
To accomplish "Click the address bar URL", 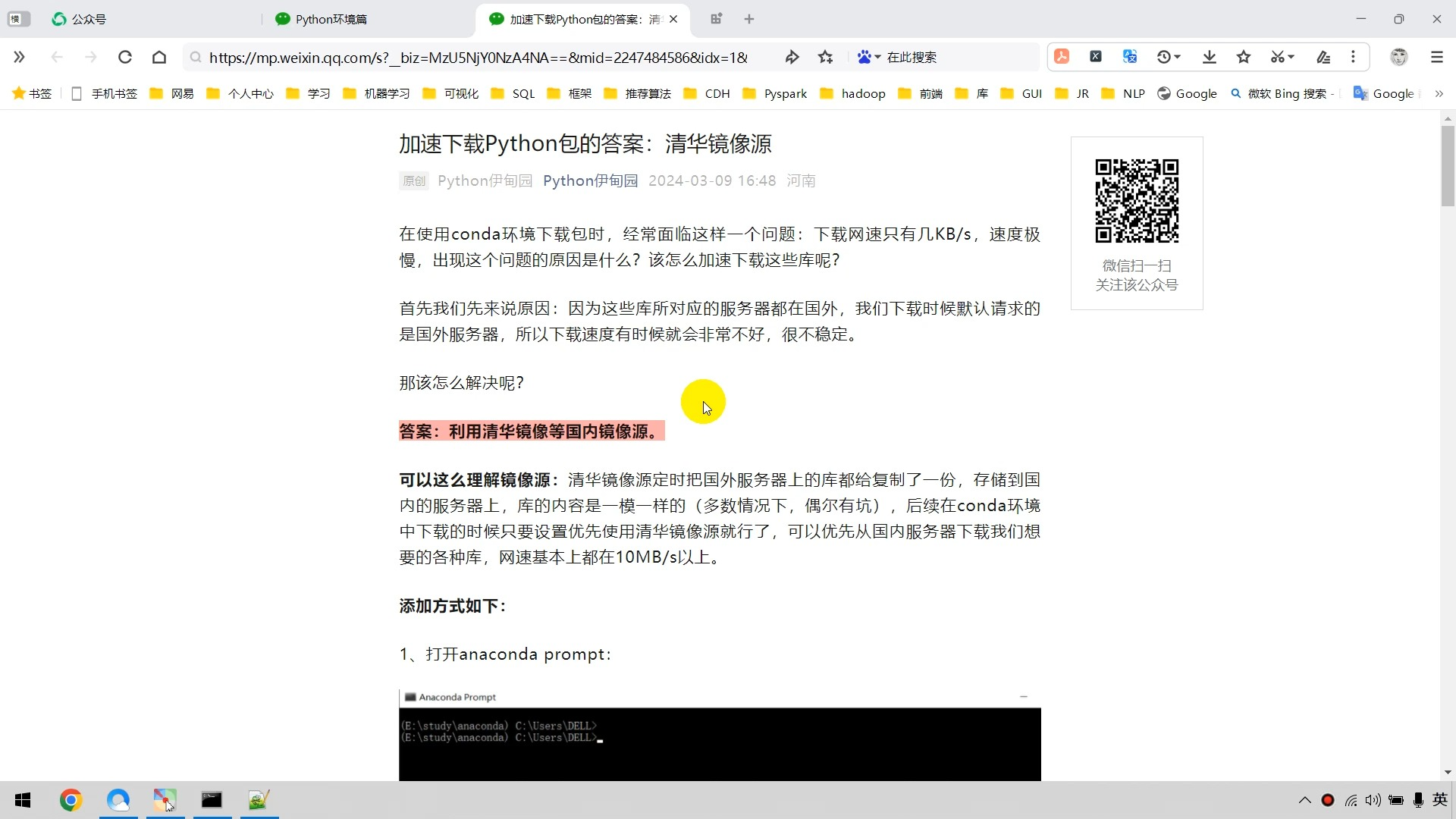I will (479, 58).
